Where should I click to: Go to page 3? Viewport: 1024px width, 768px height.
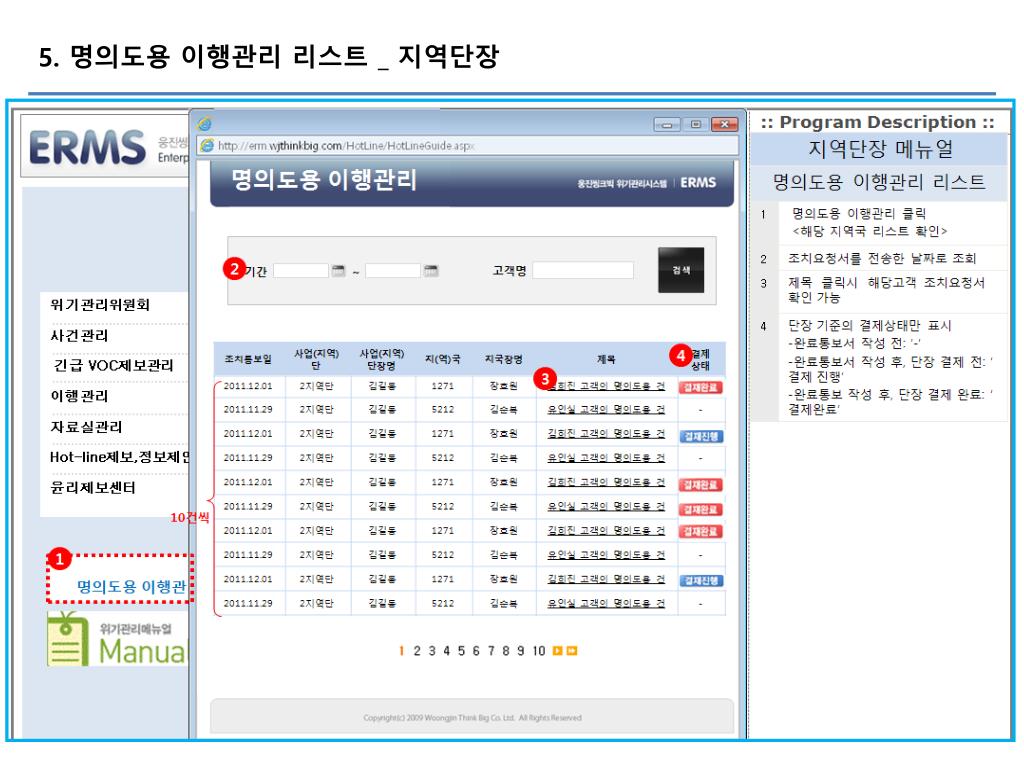432,651
